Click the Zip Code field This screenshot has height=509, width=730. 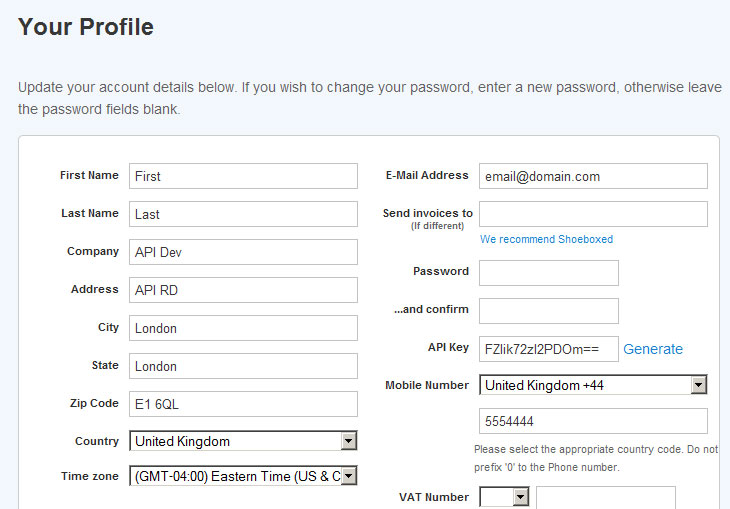click(x=243, y=404)
